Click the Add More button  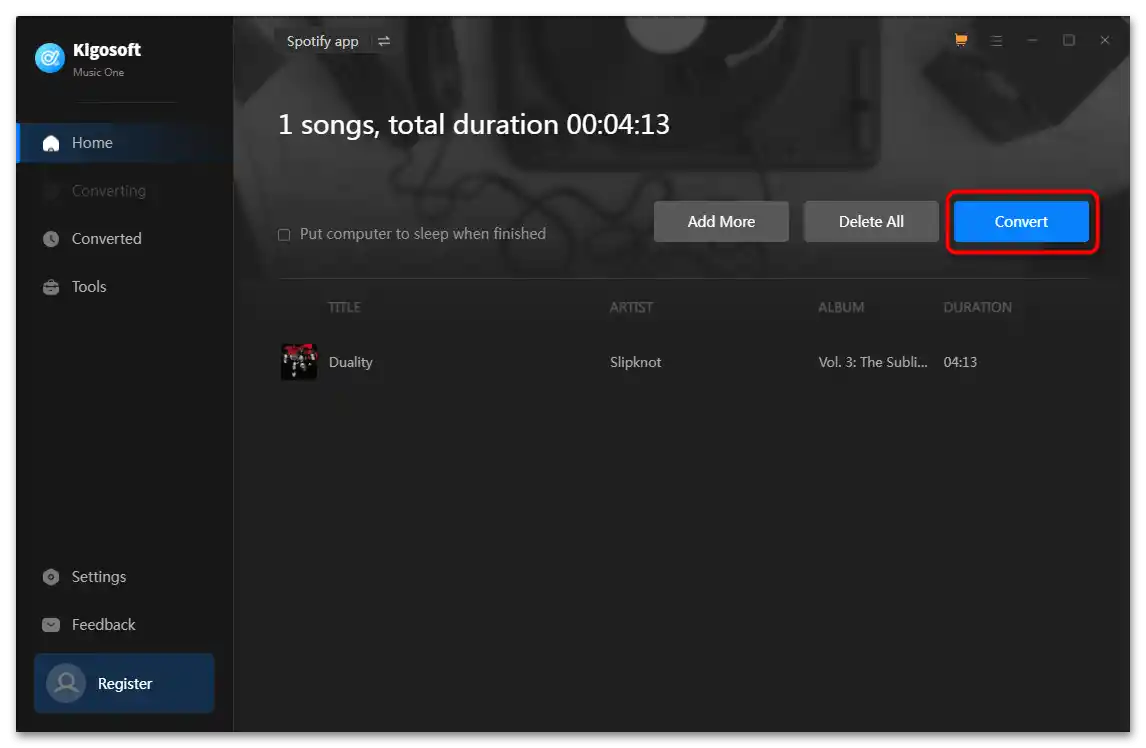point(721,222)
